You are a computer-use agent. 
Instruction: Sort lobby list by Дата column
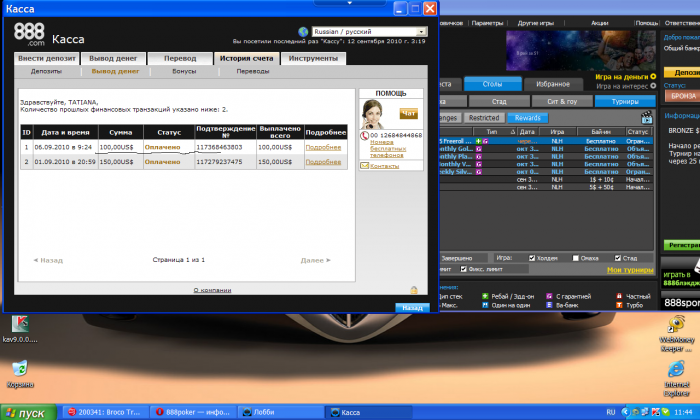pos(527,132)
